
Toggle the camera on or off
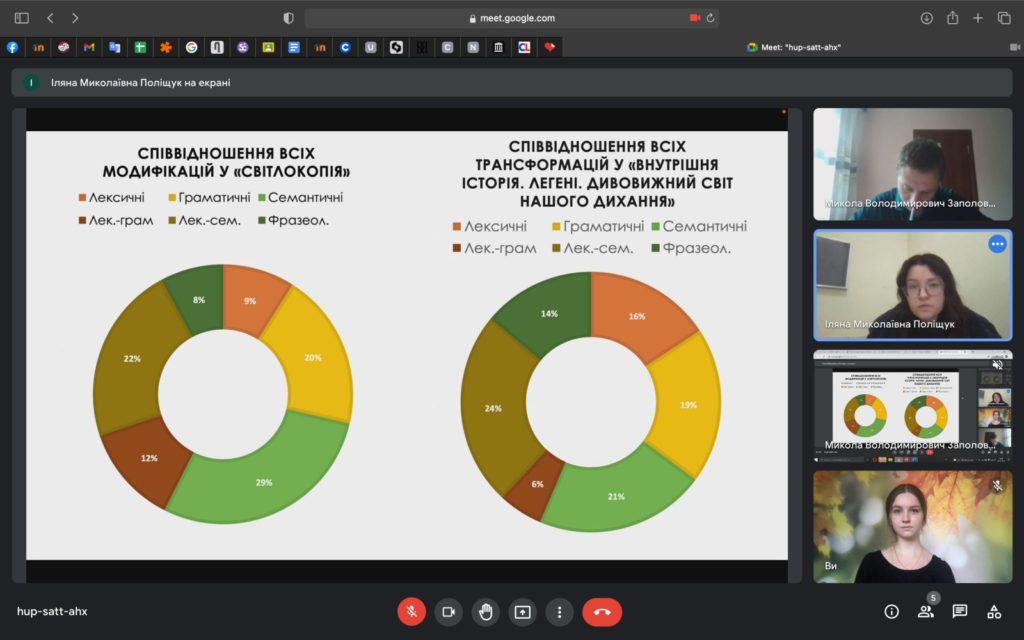click(x=448, y=612)
